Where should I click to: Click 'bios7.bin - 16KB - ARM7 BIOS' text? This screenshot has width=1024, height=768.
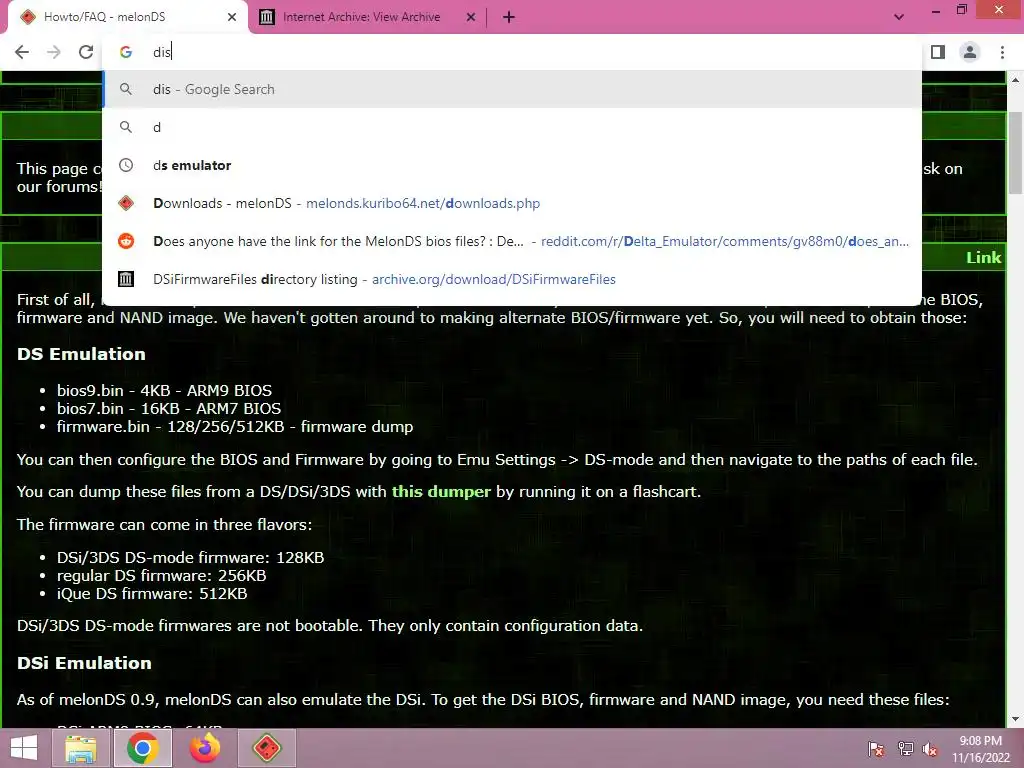pyautogui.click(x=168, y=409)
